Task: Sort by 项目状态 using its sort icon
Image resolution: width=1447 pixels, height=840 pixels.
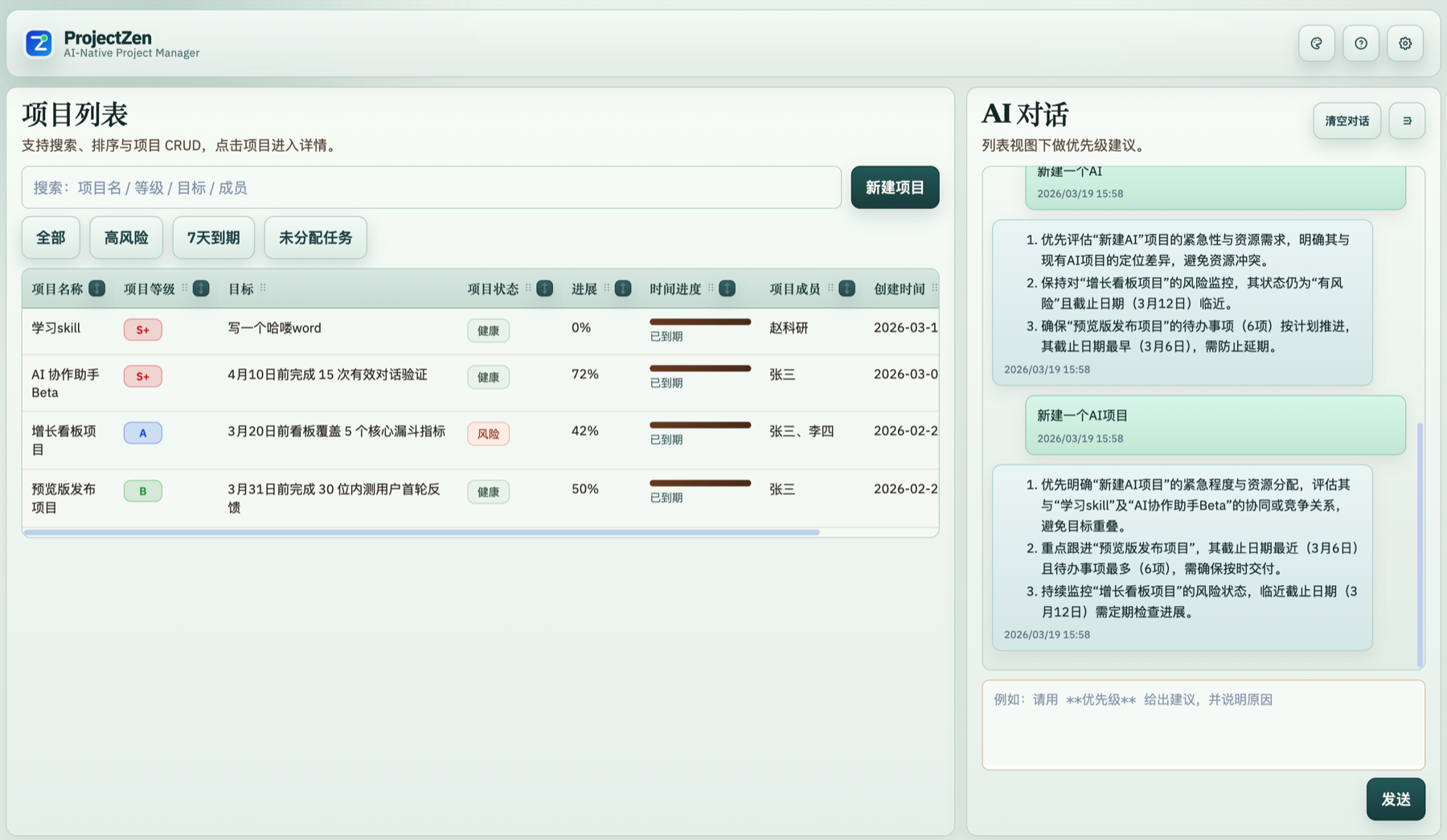Action: [x=544, y=289]
